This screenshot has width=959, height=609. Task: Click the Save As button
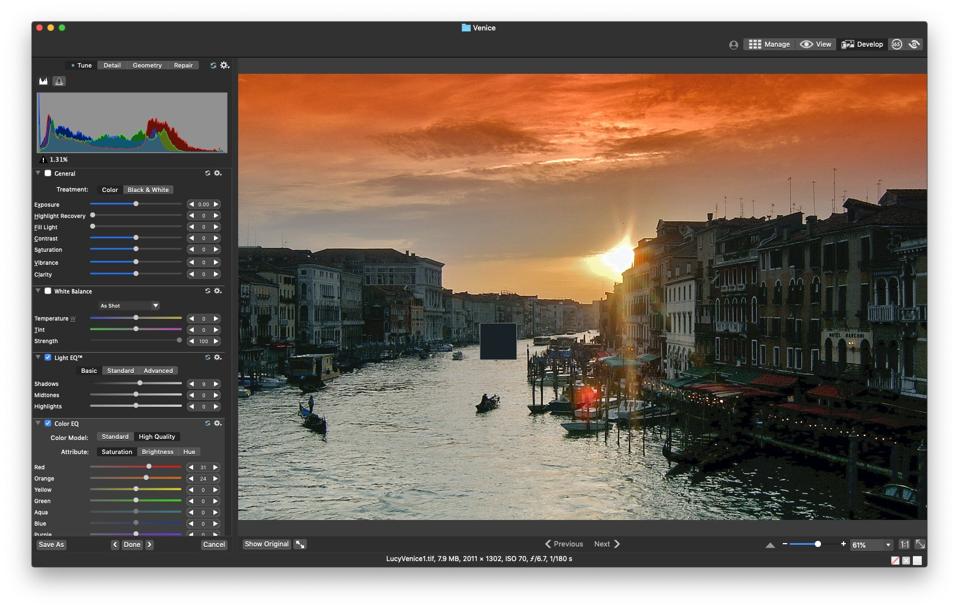[51, 545]
